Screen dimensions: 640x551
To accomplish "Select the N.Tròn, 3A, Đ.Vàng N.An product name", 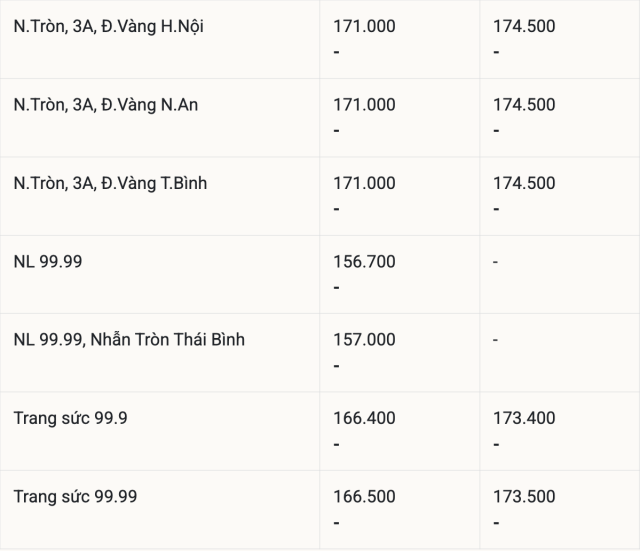I will [x=106, y=105].
